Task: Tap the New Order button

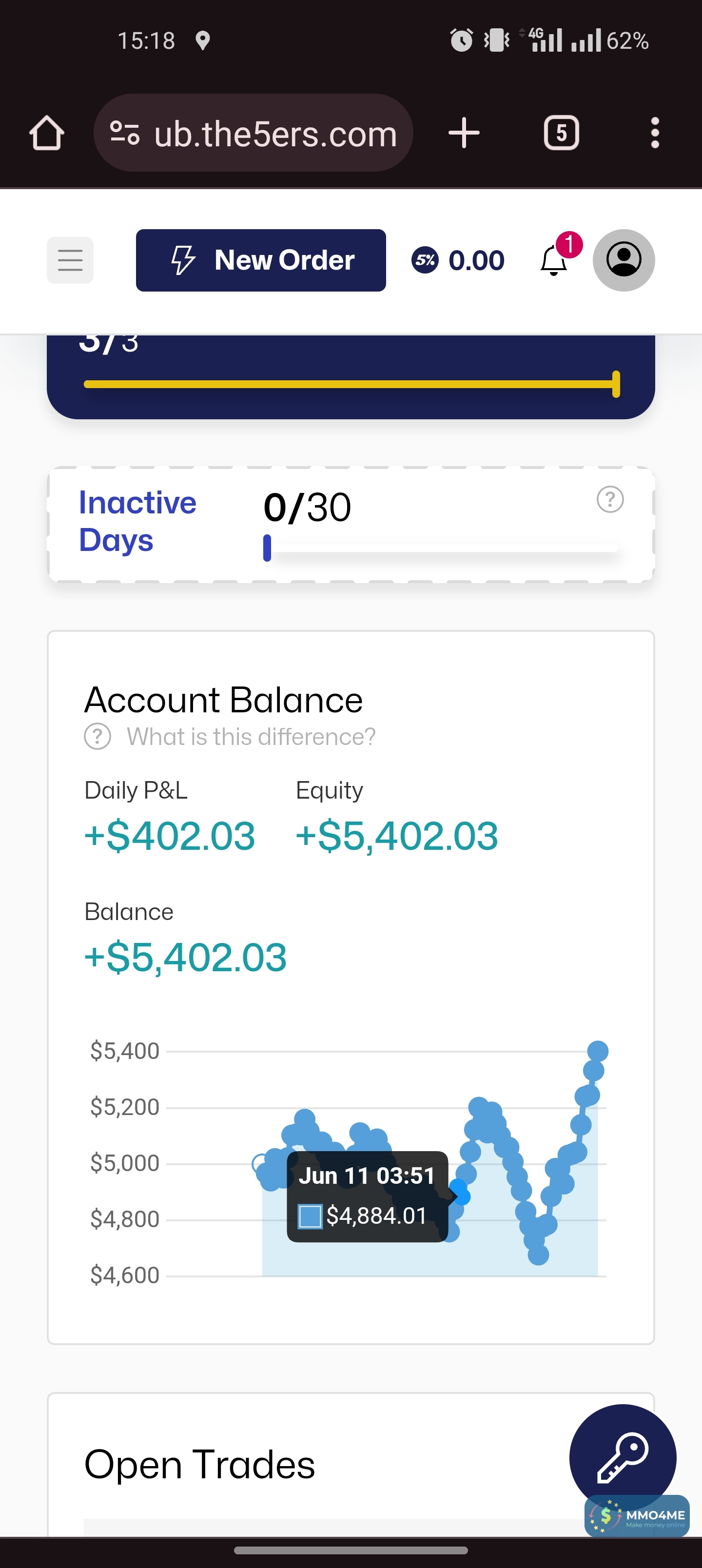Action: (261, 260)
